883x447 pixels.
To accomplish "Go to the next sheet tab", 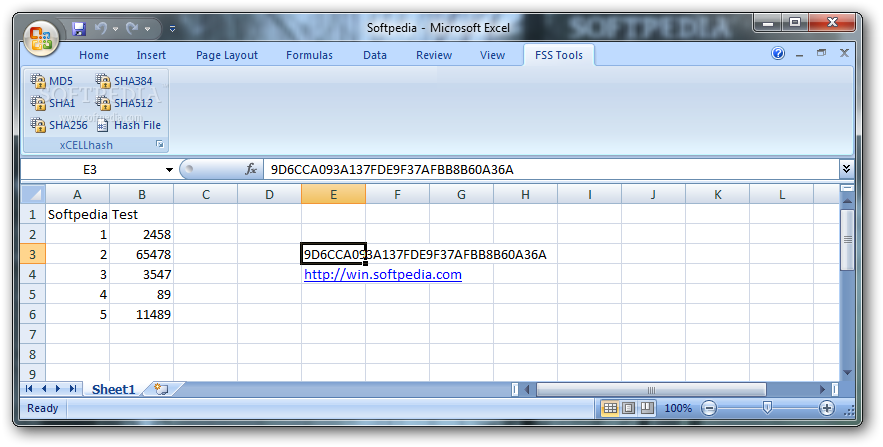I will pos(58,388).
